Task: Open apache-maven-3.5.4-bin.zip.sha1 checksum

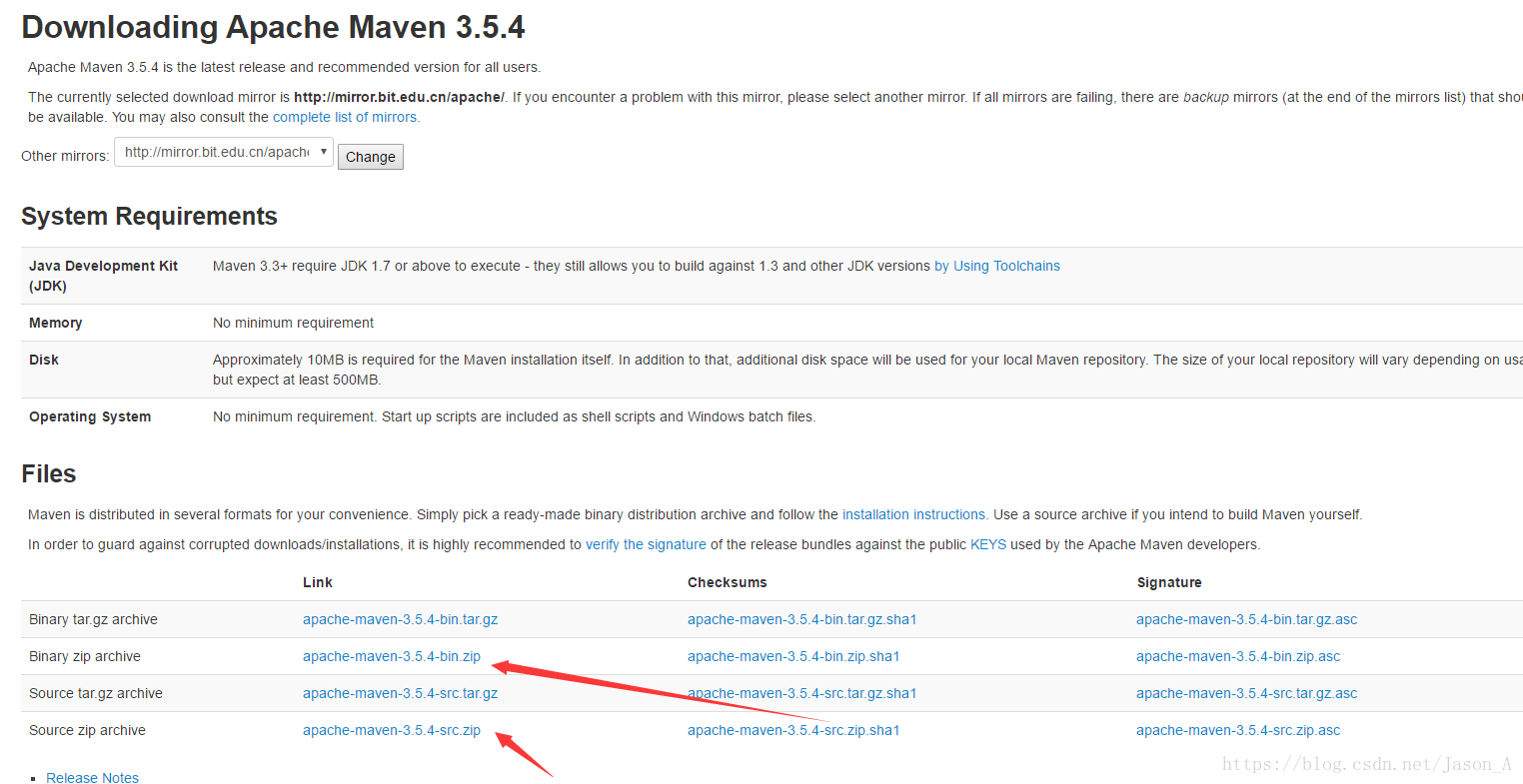Action: tap(793, 656)
